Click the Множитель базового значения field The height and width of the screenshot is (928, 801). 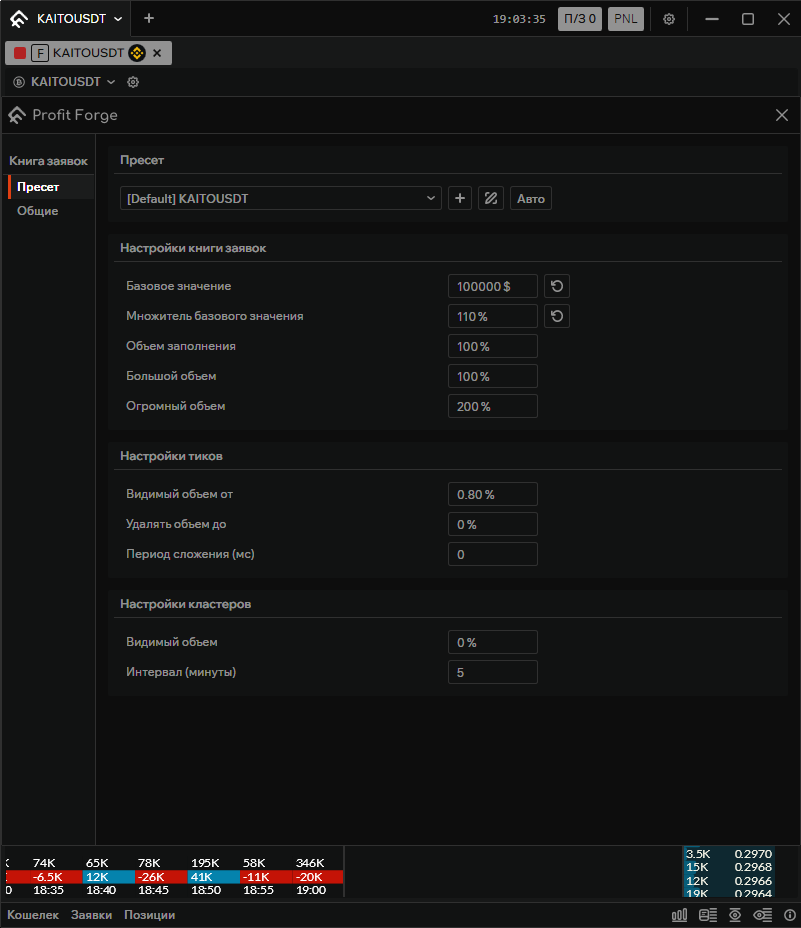(493, 317)
